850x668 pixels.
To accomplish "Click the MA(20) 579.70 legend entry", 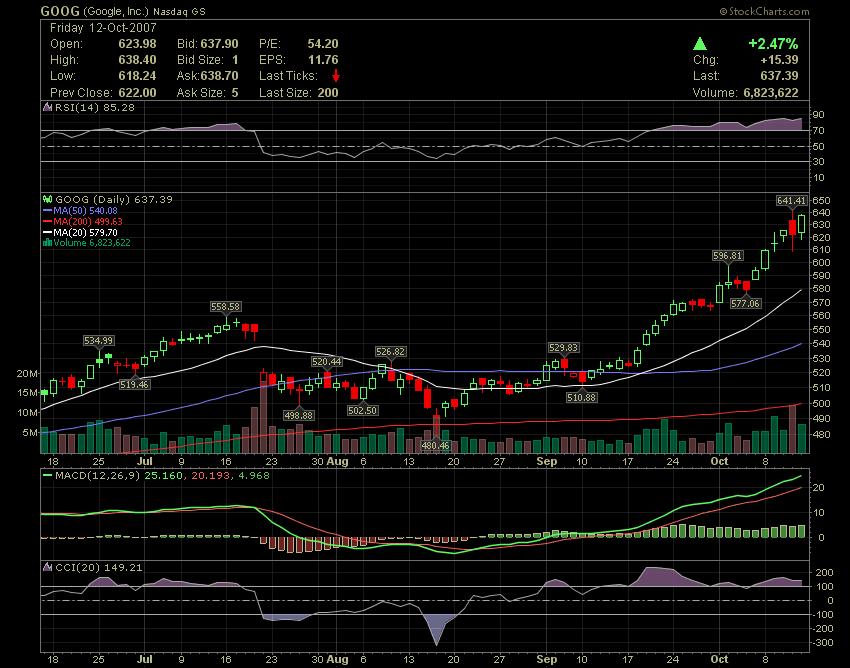I will click(85, 232).
